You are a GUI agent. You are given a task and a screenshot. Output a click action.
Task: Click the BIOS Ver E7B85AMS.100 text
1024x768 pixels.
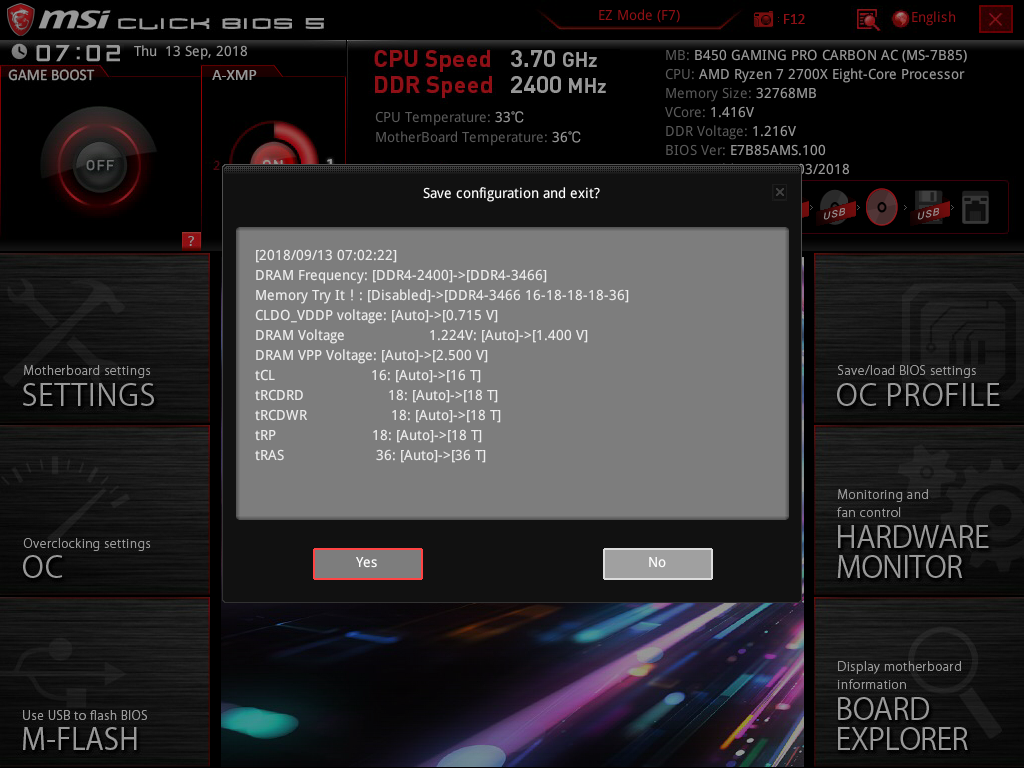click(x=745, y=150)
